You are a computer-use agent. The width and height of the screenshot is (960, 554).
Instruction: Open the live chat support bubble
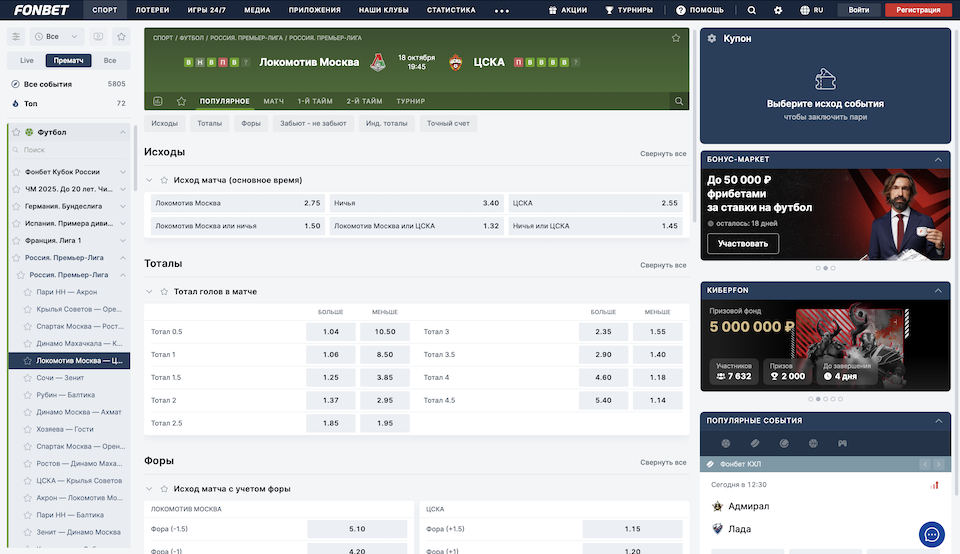click(x=931, y=535)
